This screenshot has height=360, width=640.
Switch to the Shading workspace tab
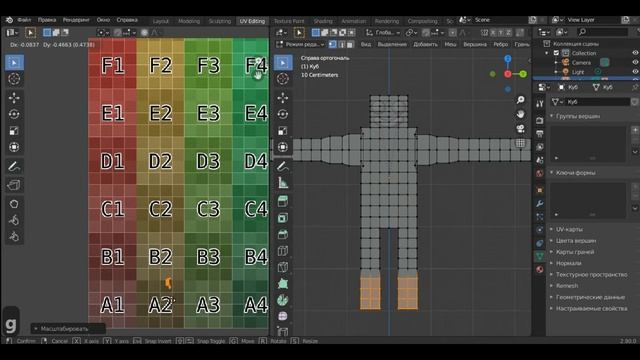point(323,21)
